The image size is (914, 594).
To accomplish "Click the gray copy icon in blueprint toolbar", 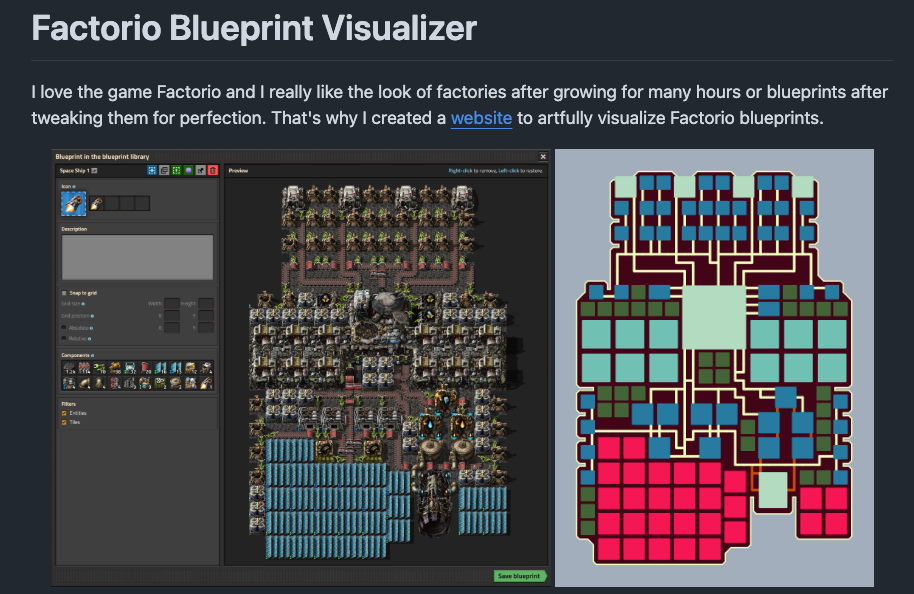I will [164, 171].
